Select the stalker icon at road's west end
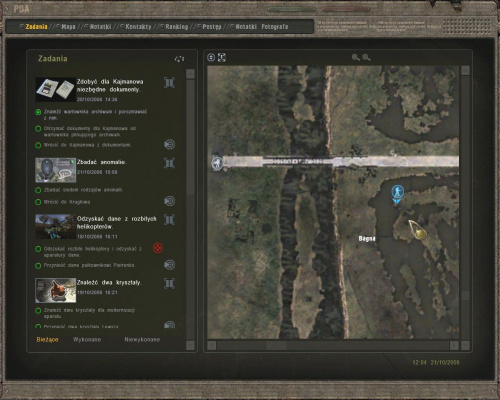Screen dimensions: 500x400 coord(217,163)
